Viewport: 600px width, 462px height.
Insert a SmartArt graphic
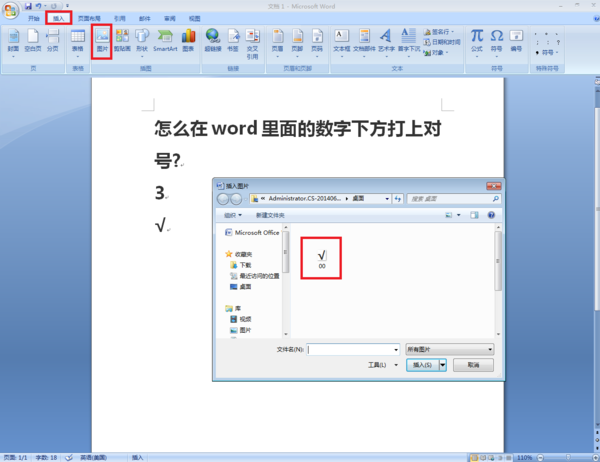point(165,41)
